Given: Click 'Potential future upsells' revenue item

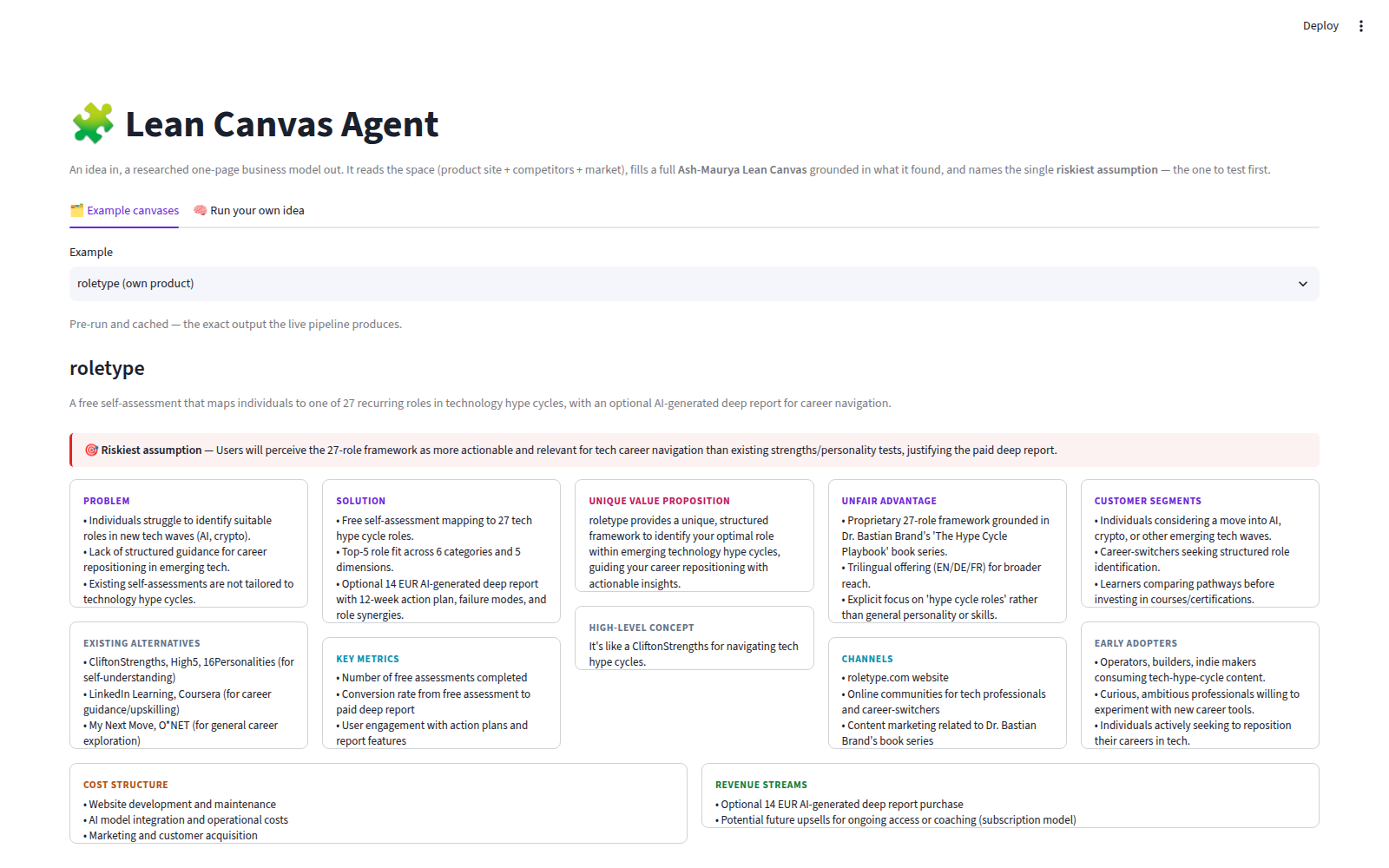Looking at the screenshot, I should [x=896, y=820].
